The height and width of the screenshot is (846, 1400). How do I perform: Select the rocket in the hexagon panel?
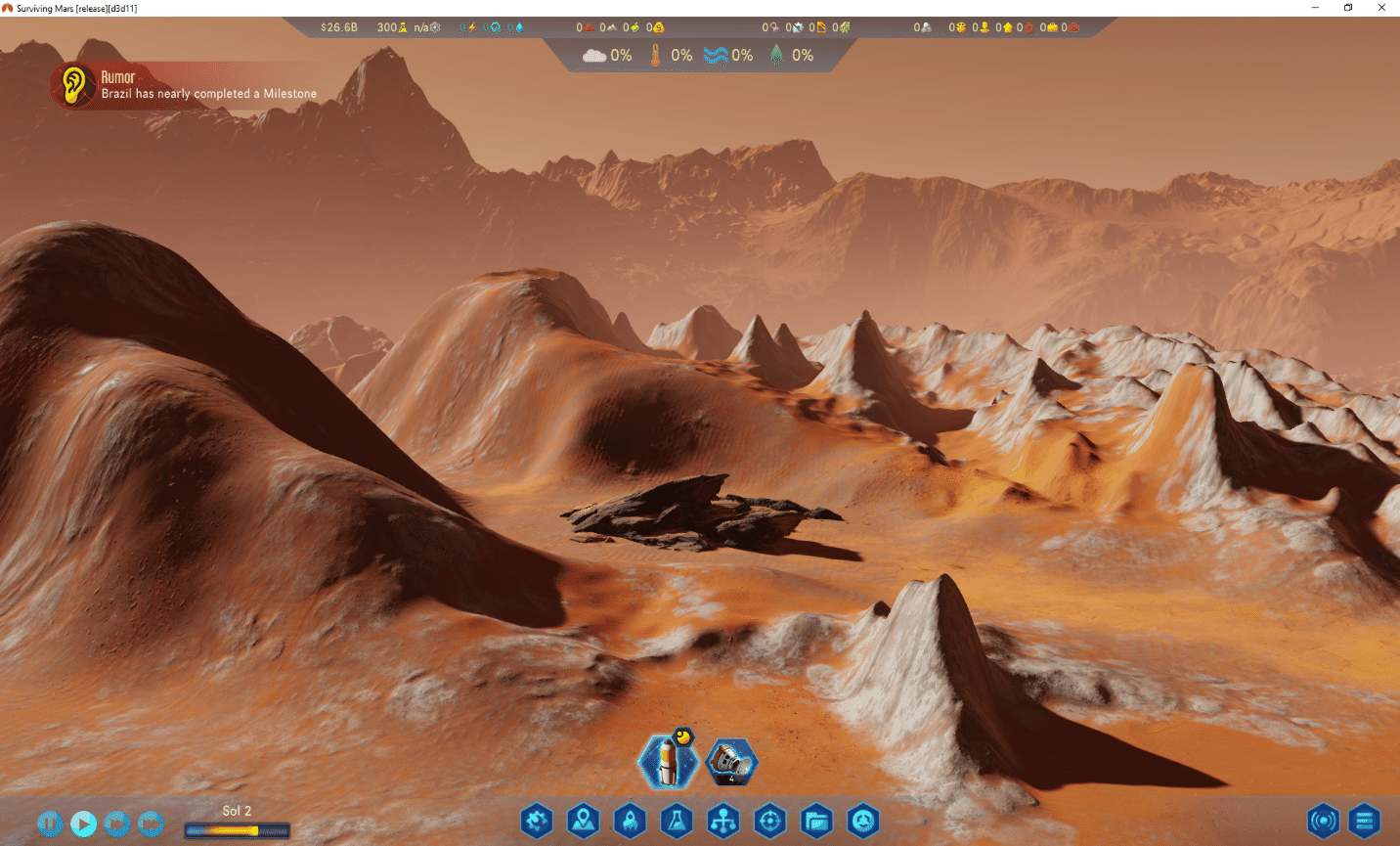(668, 761)
